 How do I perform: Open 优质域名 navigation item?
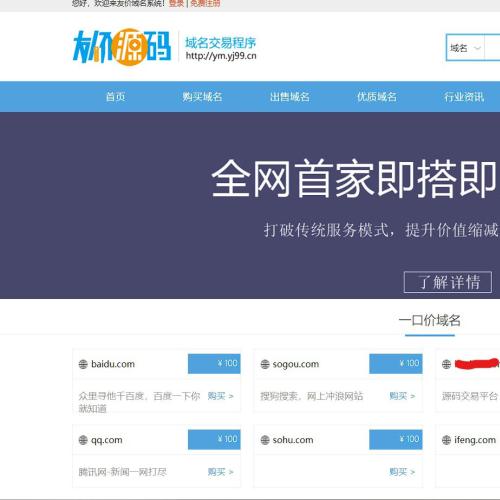point(377,97)
